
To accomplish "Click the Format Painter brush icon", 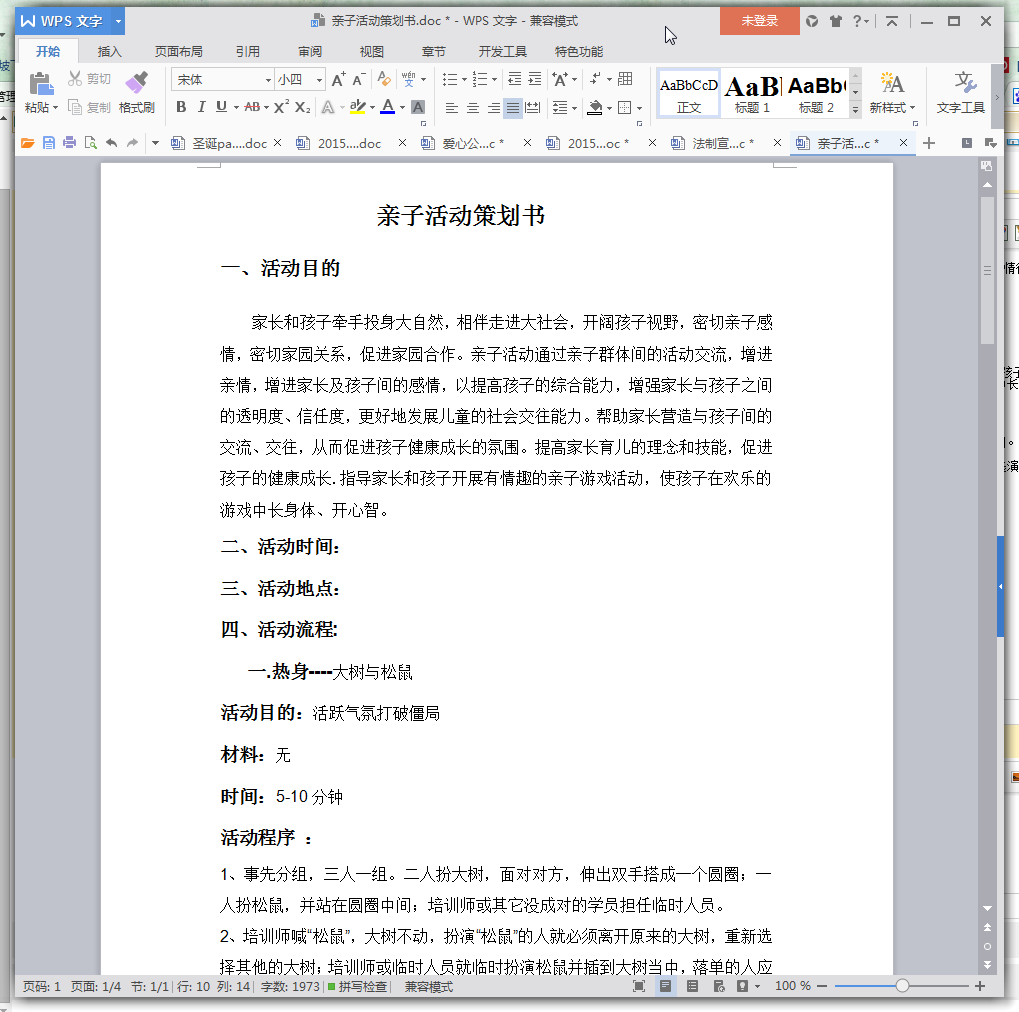I will tap(136, 84).
